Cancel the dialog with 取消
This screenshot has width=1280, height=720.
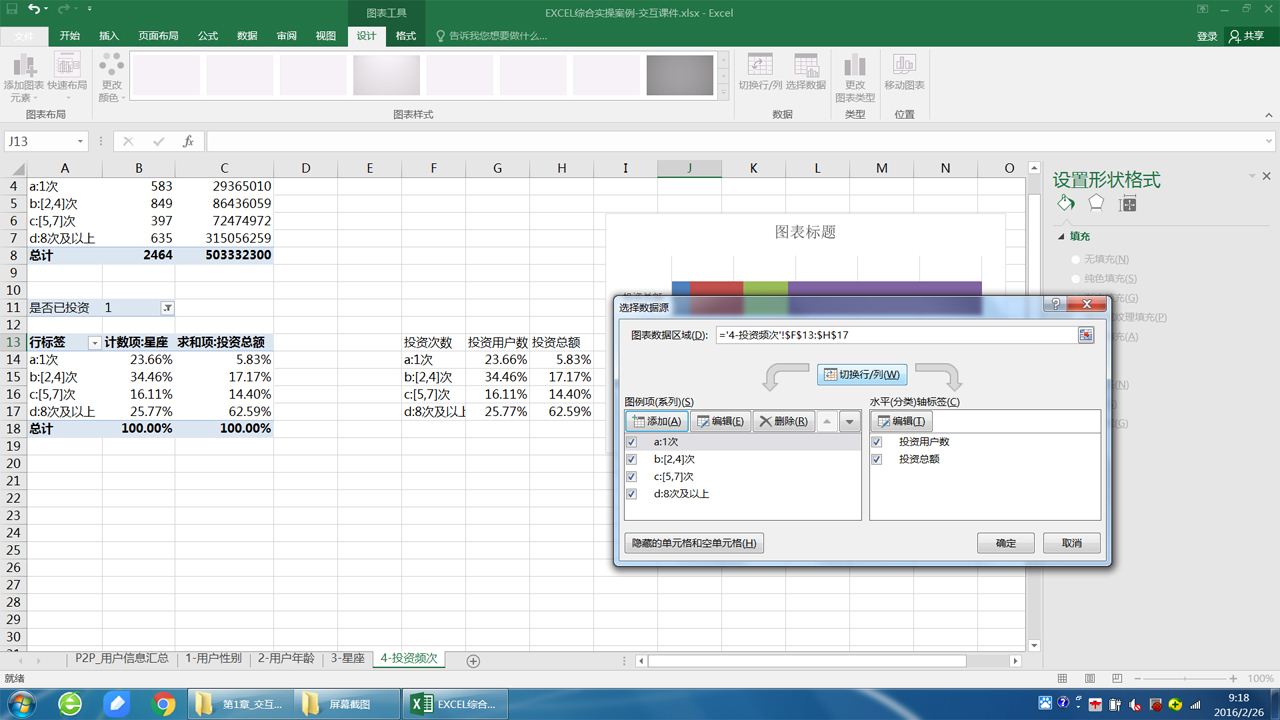point(1071,543)
